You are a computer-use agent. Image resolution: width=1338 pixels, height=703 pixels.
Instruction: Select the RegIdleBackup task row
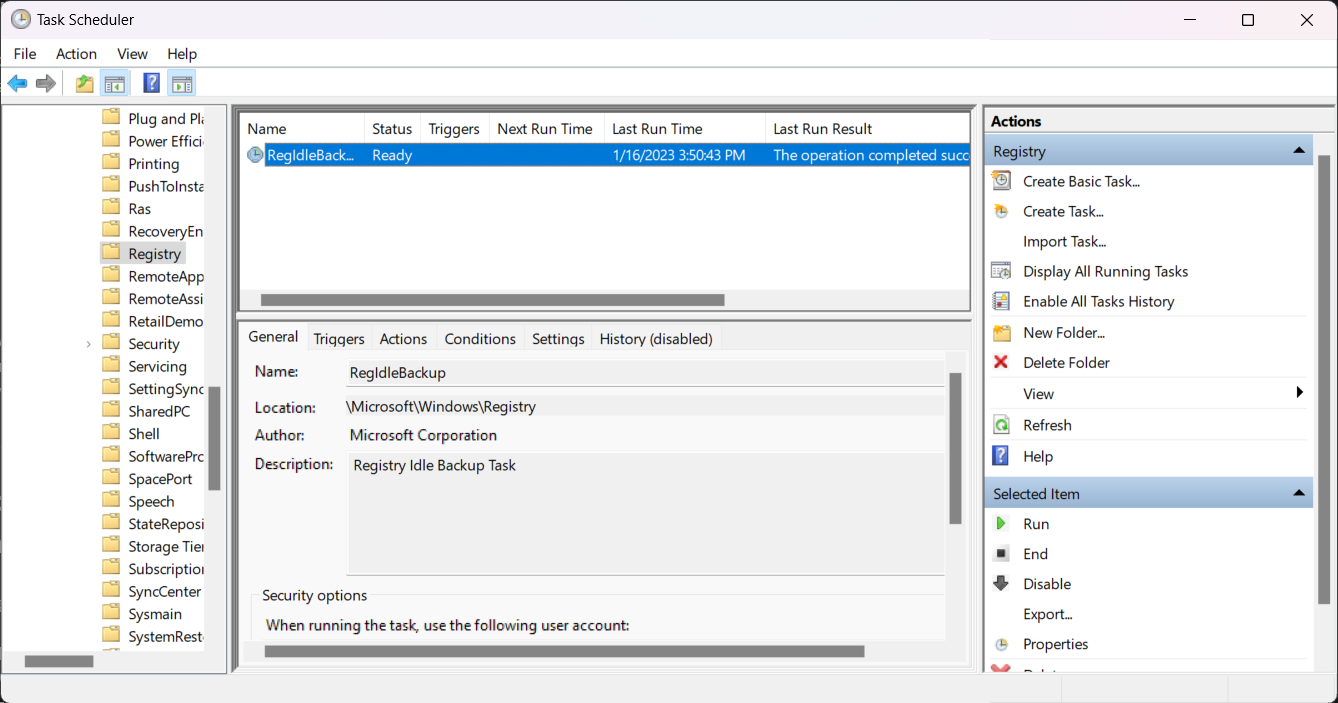(605, 155)
